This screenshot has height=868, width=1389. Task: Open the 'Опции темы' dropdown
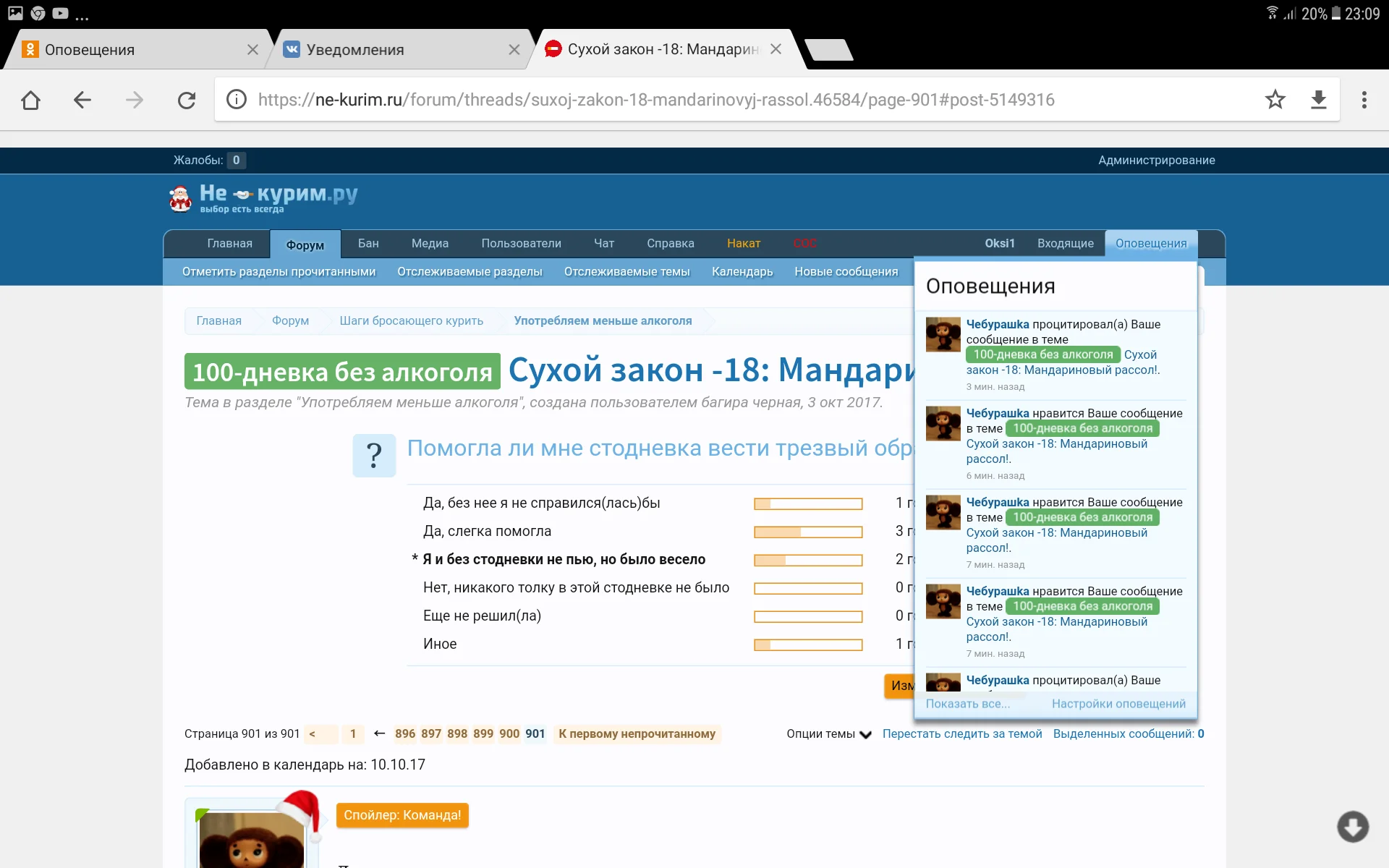click(829, 733)
